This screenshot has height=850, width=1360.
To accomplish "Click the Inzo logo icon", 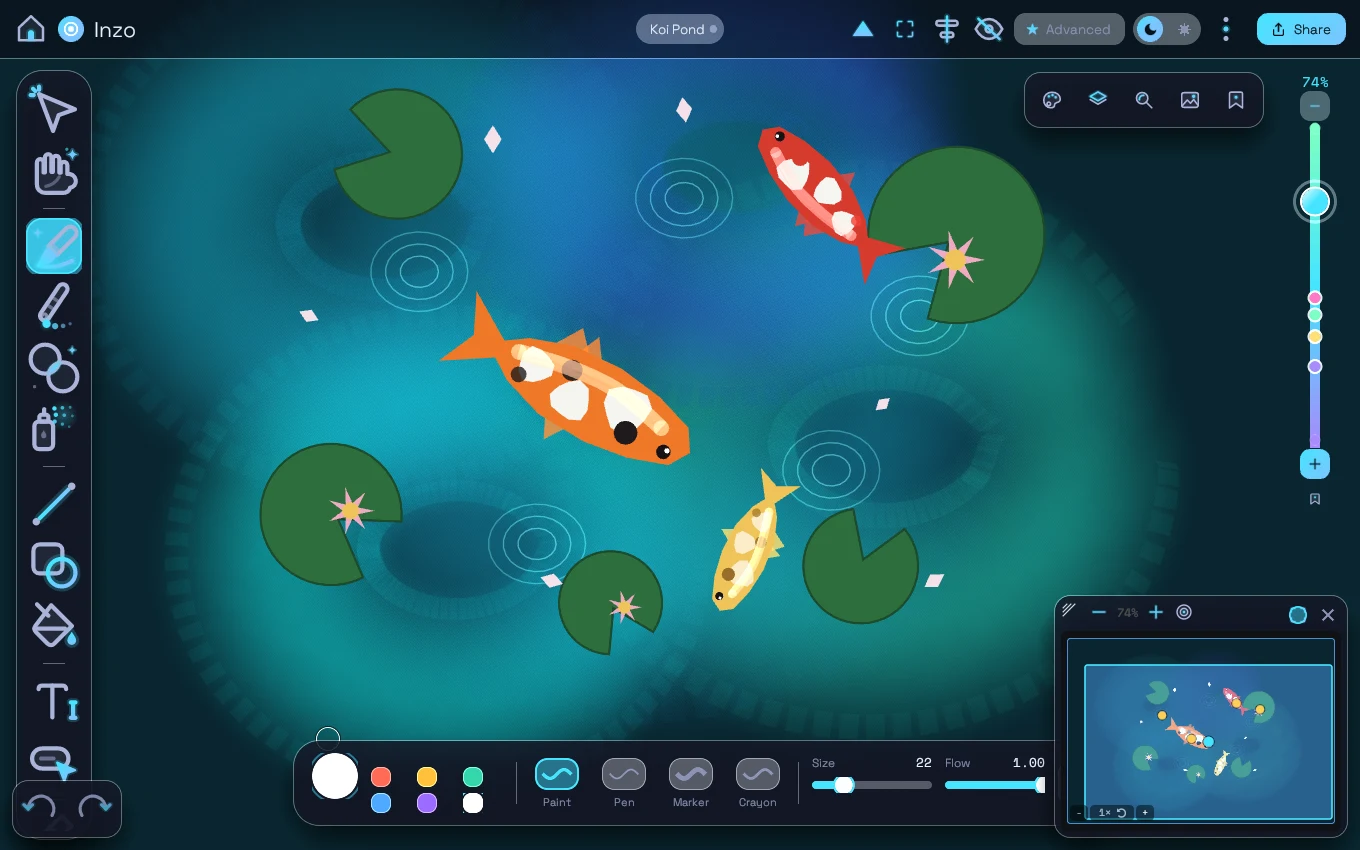I will (71, 29).
